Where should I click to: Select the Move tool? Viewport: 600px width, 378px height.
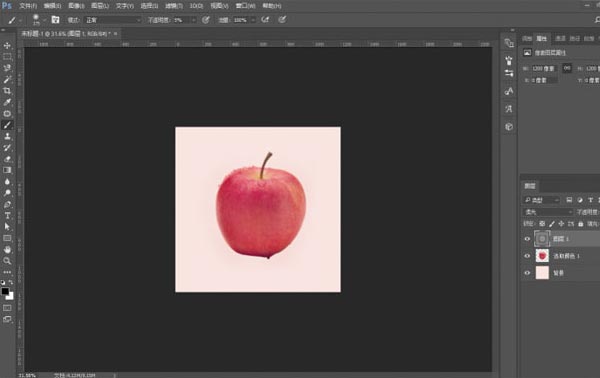click(7, 46)
